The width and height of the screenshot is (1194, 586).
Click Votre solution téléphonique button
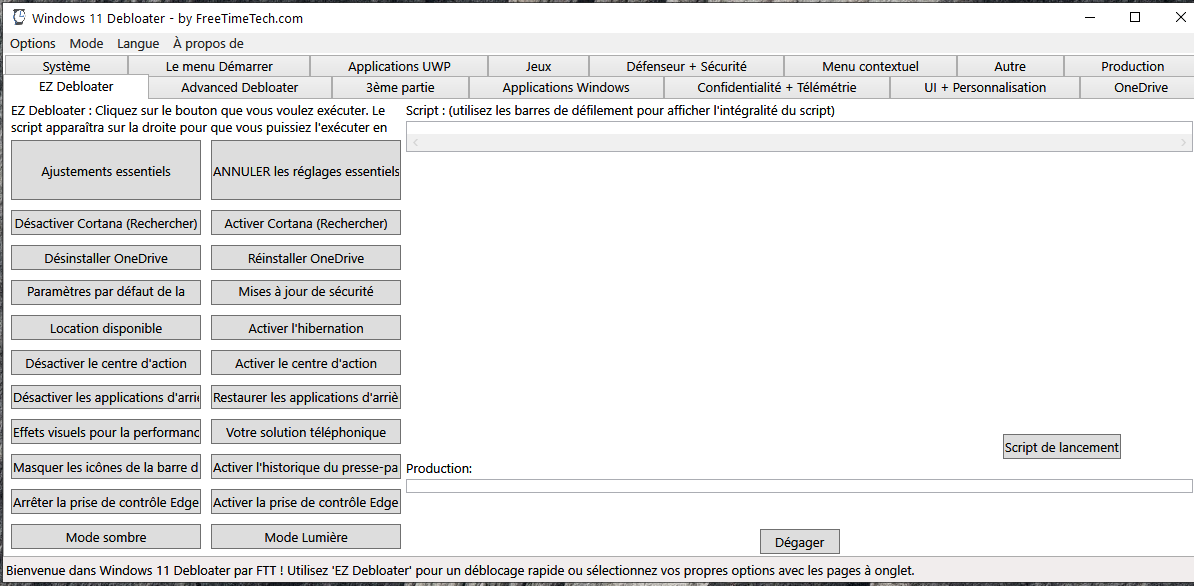point(306,432)
